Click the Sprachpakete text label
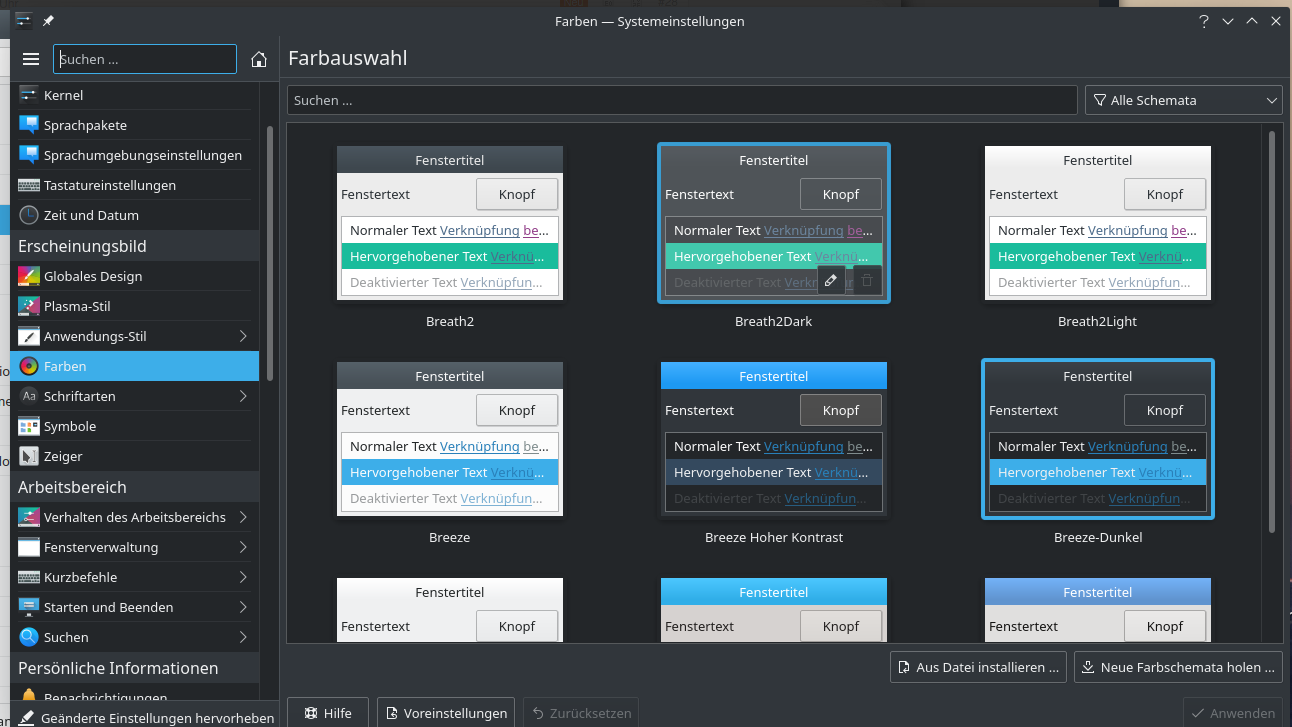Screen dimensions: 1292x727 [x=85, y=125]
